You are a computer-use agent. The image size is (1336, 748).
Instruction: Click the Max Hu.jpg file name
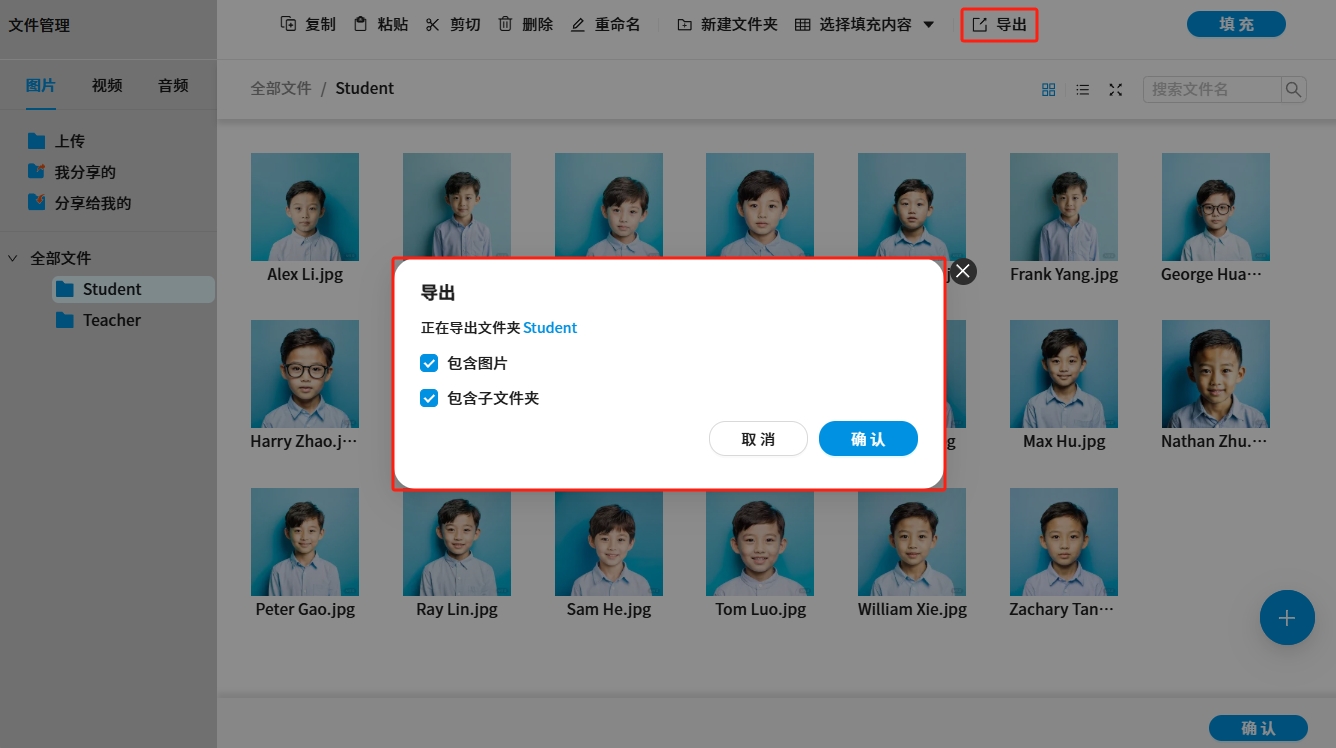tap(1064, 441)
